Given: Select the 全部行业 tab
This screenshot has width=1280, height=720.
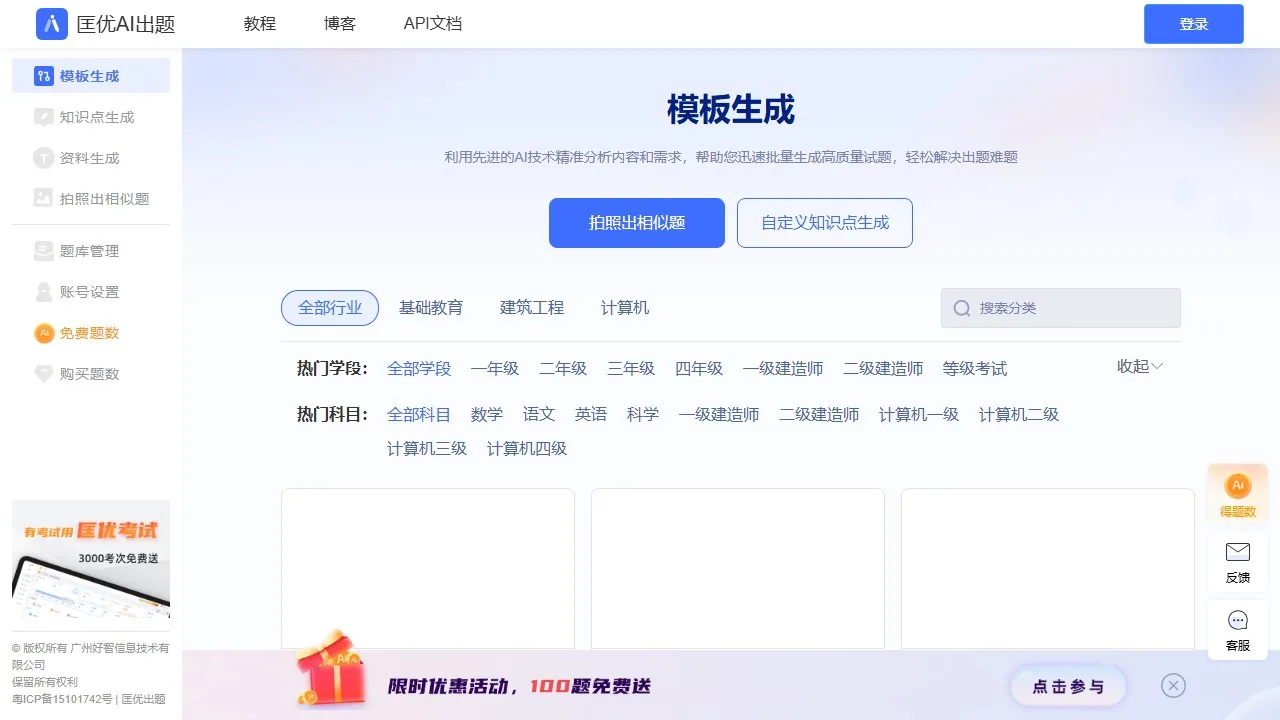Looking at the screenshot, I should (330, 308).
